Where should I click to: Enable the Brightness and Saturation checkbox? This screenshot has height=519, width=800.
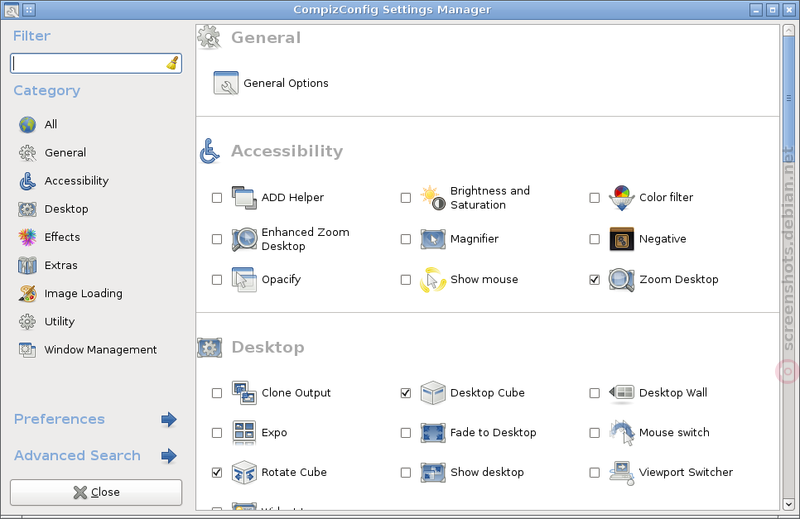point(406,197)
